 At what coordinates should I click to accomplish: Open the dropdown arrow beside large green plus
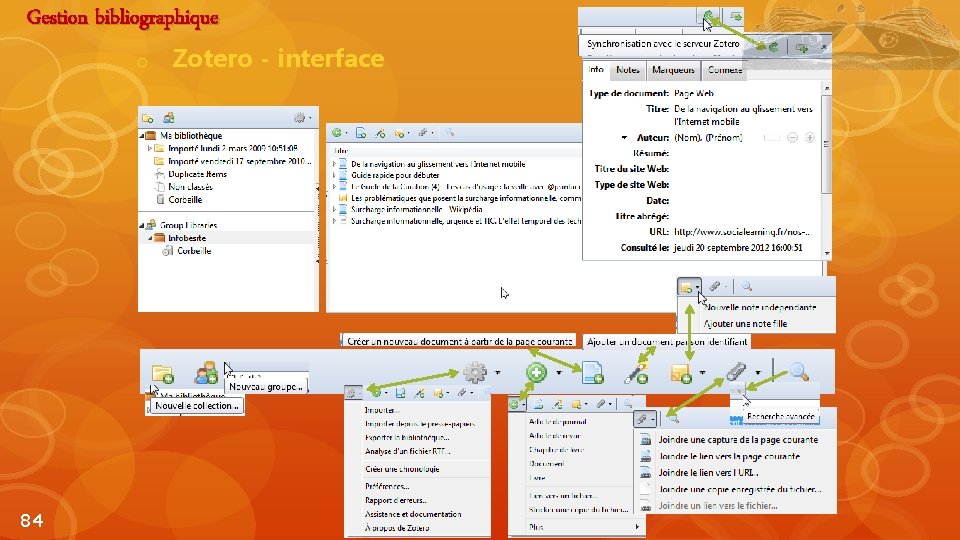tap(558, 372)
